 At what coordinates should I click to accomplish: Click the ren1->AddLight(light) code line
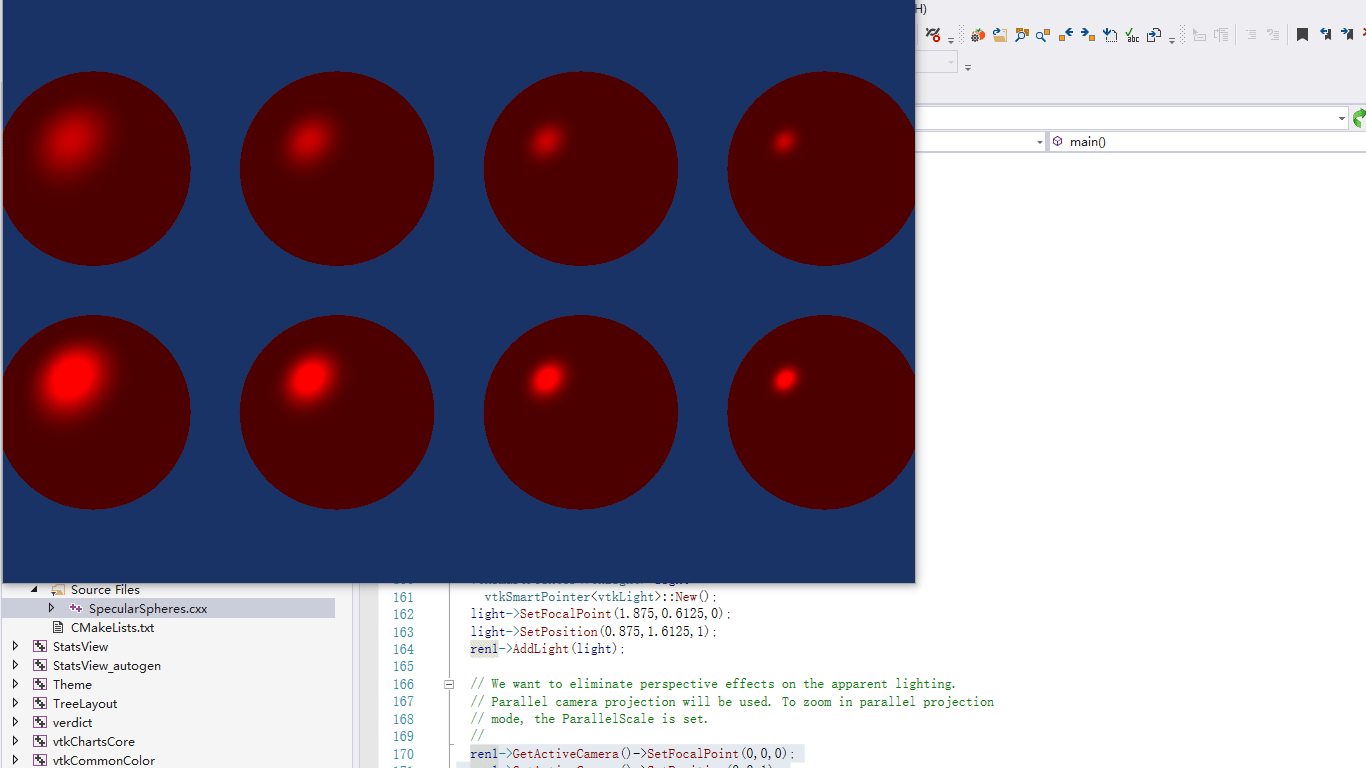click(x=547, y=649)
